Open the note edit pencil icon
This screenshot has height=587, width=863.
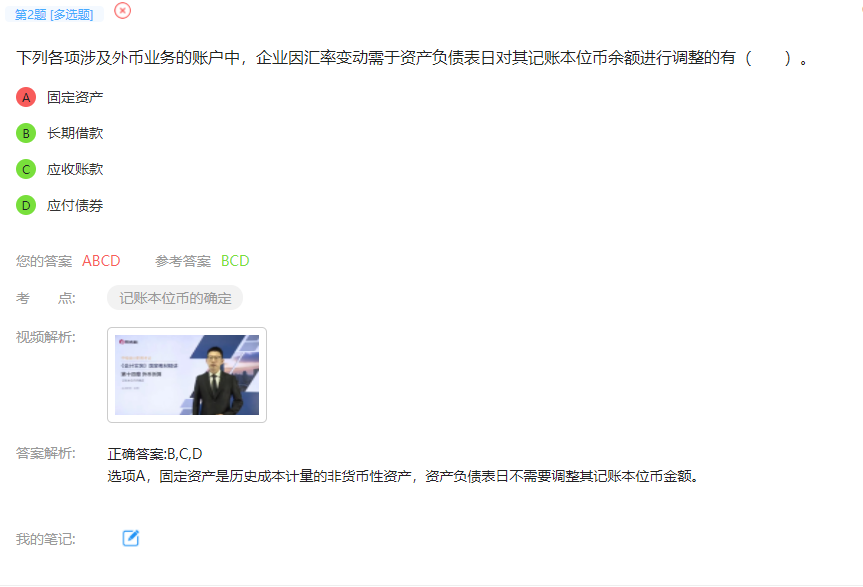tap(130, 538)
